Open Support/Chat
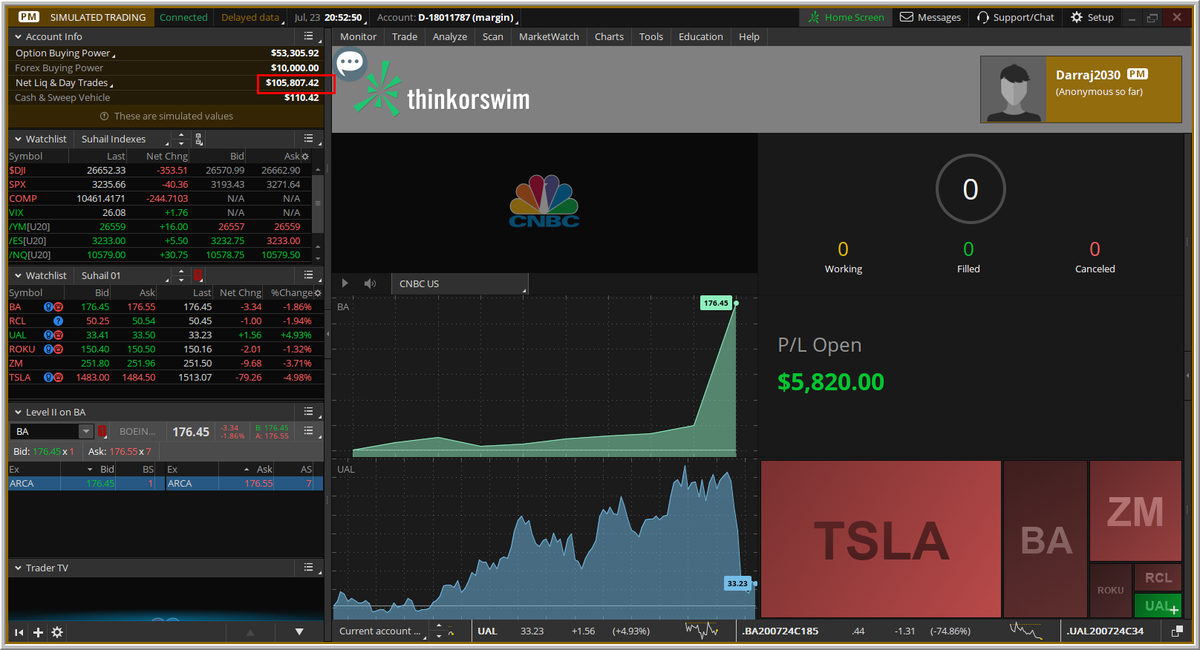This screenshot has width=1200, height=650. [x=1015, y=17]
